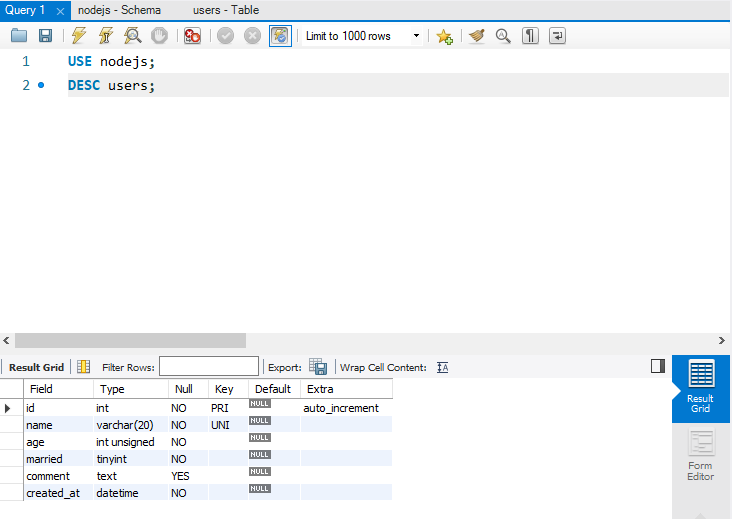Image resolution: width=732 pixels, height=519 pixels.
Task: Select the Result Grid side panel button
Action: [x=701, y=389]
